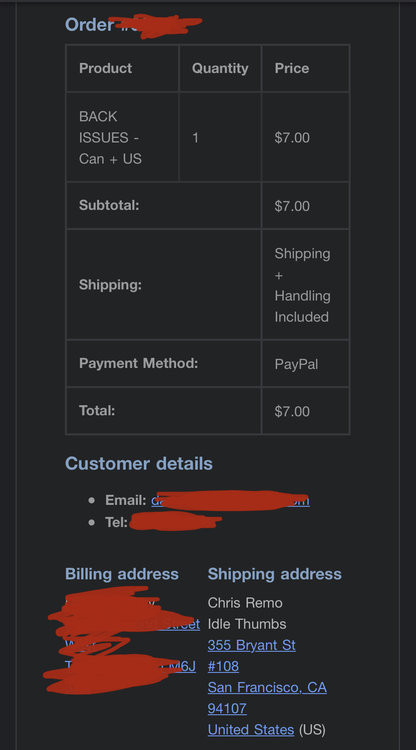Click the Price column header
The width and height of the screenshot is (416, 750).
pyautogui.click(x=292, y=68)
